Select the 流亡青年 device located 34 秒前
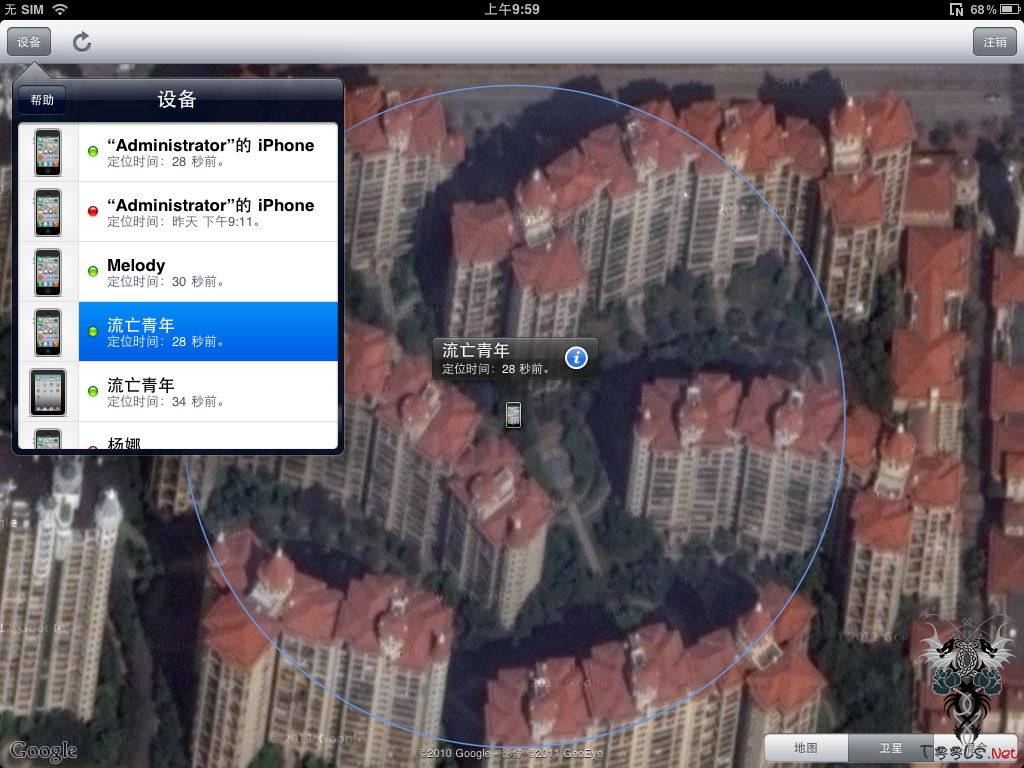 coord(178,392)
